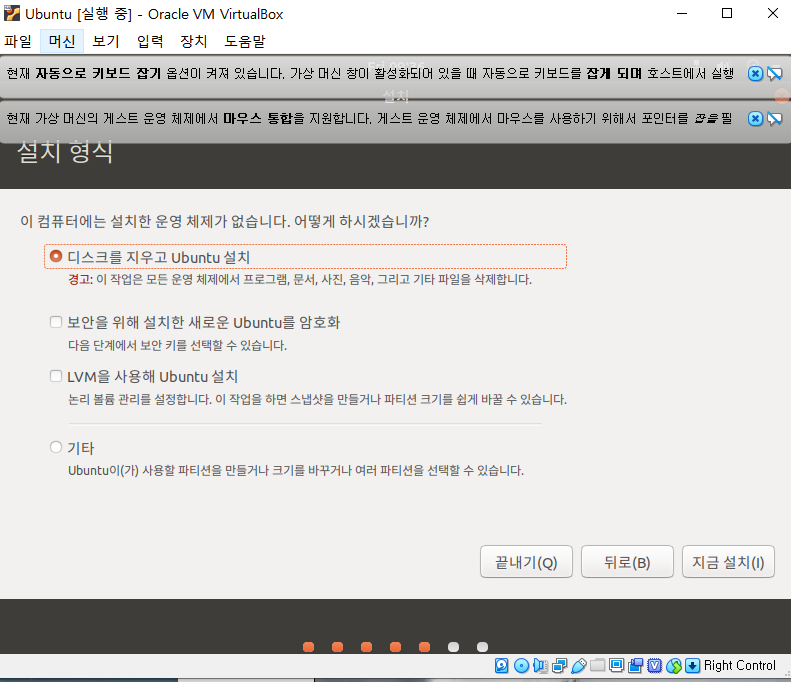Check the '보안을 위해 설치한 새로운 Ubuntu를 암호화' checkbox
791x682 pixels.
click(x=56, y=322)
